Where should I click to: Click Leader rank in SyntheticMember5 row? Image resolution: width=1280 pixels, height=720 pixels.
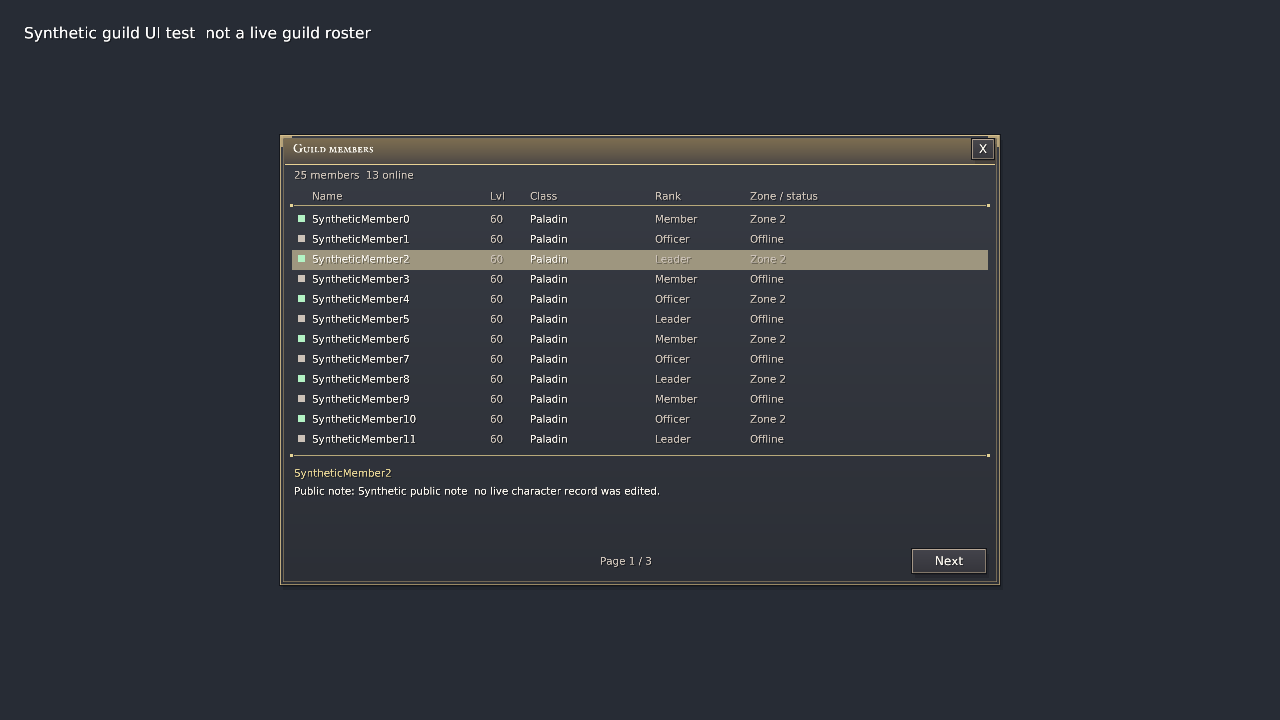click(x=673, y=319)
